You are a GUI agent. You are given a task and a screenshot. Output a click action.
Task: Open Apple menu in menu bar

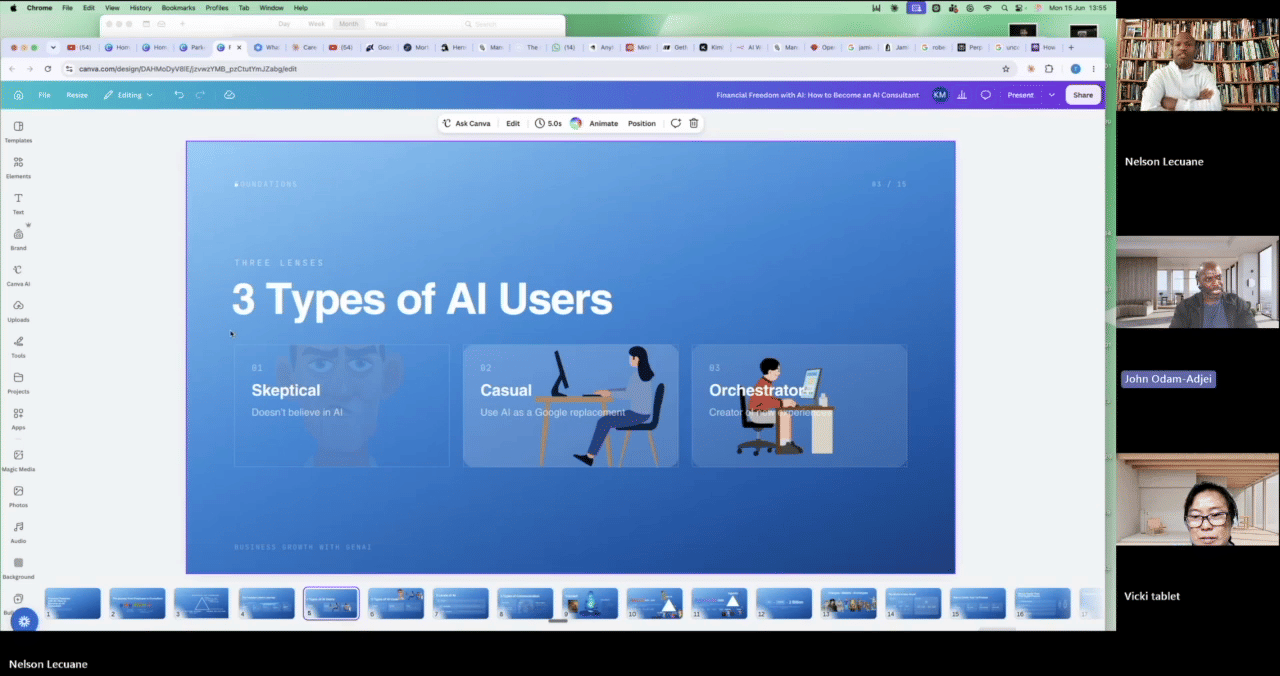pyautogui.click(x=13, y=8)
